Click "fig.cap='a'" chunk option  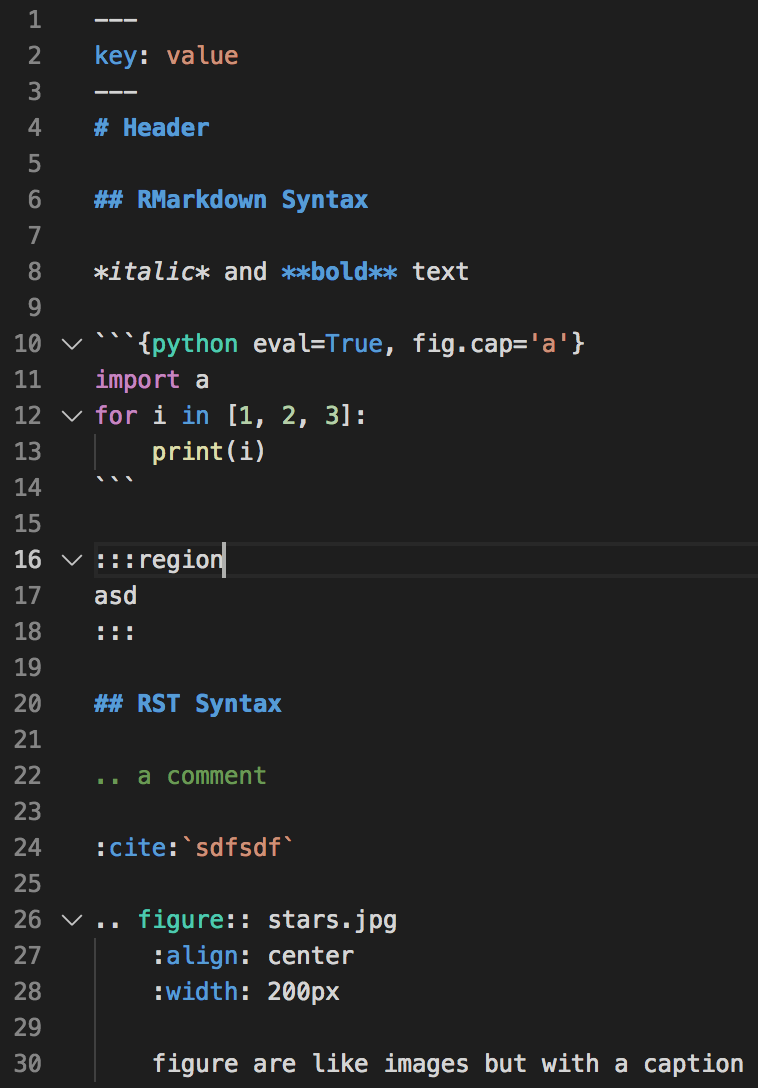(x=491, y=344)
